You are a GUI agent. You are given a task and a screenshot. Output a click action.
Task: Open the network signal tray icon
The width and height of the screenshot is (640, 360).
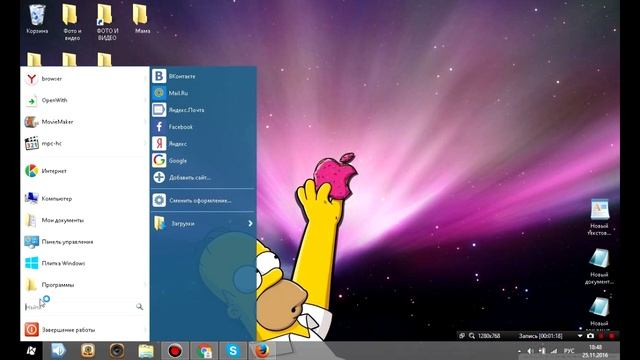(554, 351)
